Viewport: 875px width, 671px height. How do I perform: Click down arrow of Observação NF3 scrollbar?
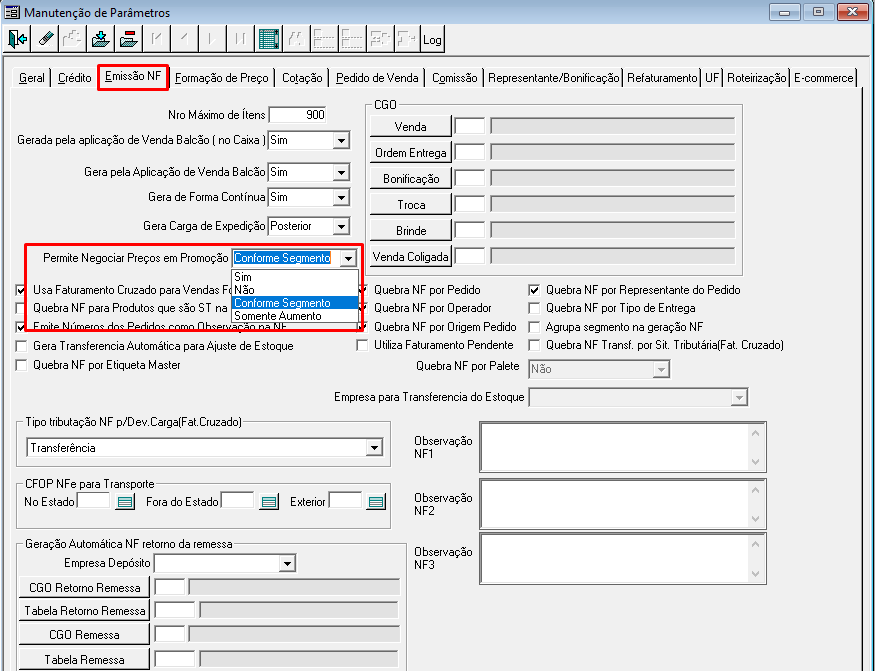[756, 574]
